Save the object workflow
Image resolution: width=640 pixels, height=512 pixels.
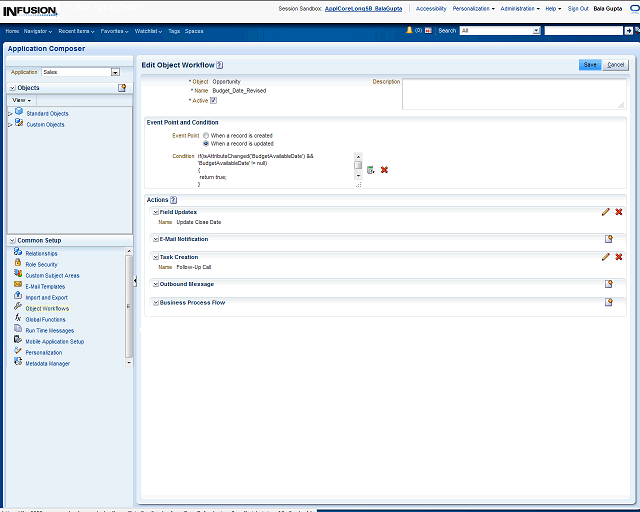point(590,64)
